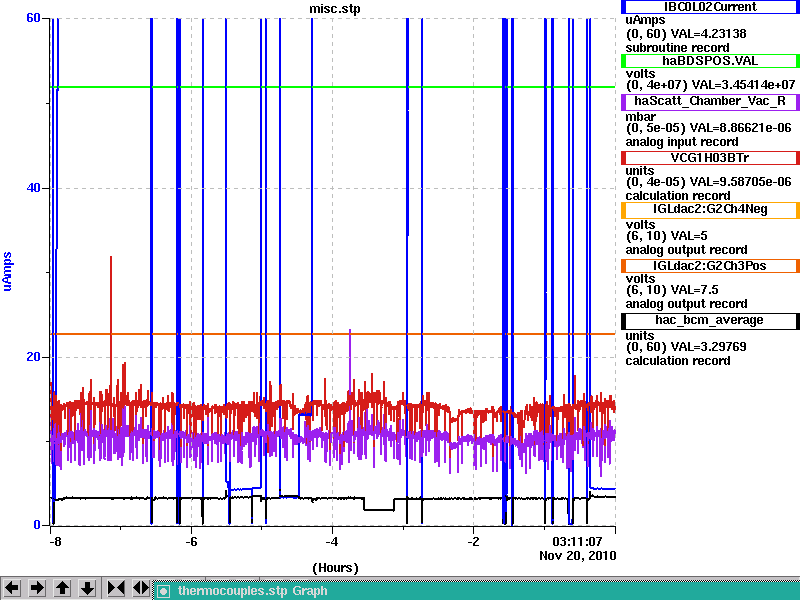Click the zoom-out time axis diamond icon
800x600 pixels.
141,588
